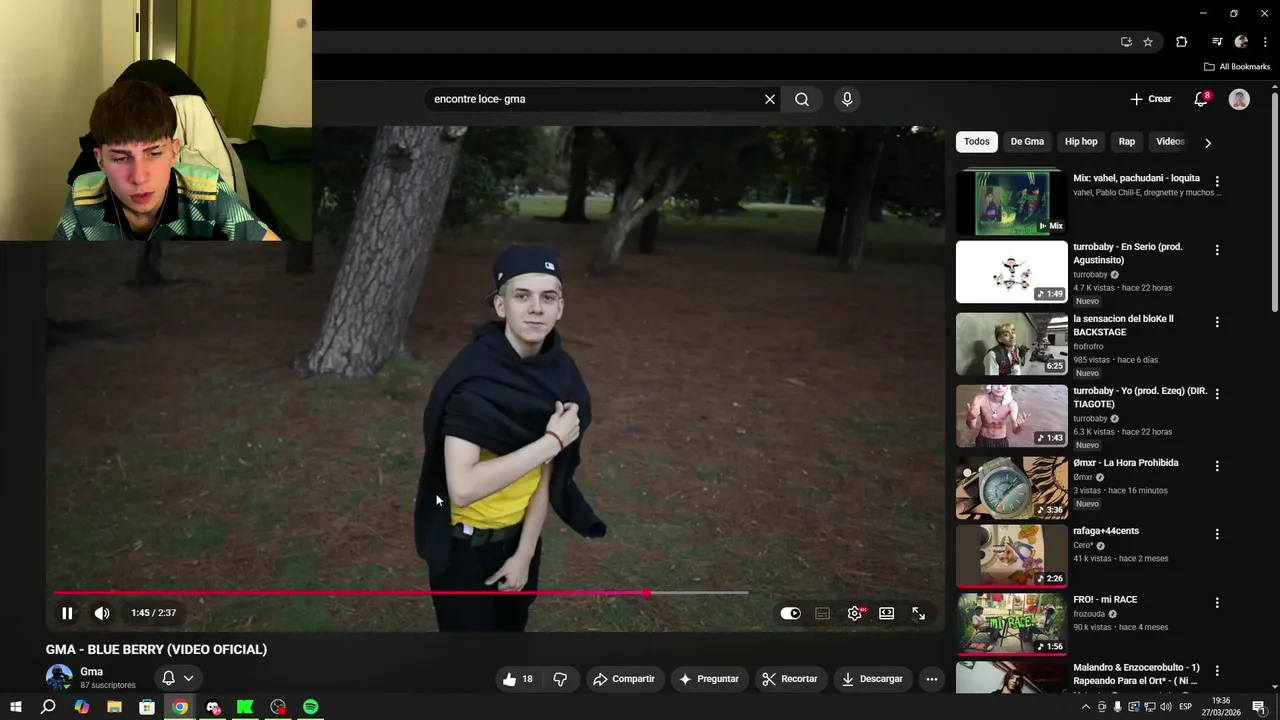
Task: Open options for 'FRO! - mi RACE'
Action: [1217, 603]
